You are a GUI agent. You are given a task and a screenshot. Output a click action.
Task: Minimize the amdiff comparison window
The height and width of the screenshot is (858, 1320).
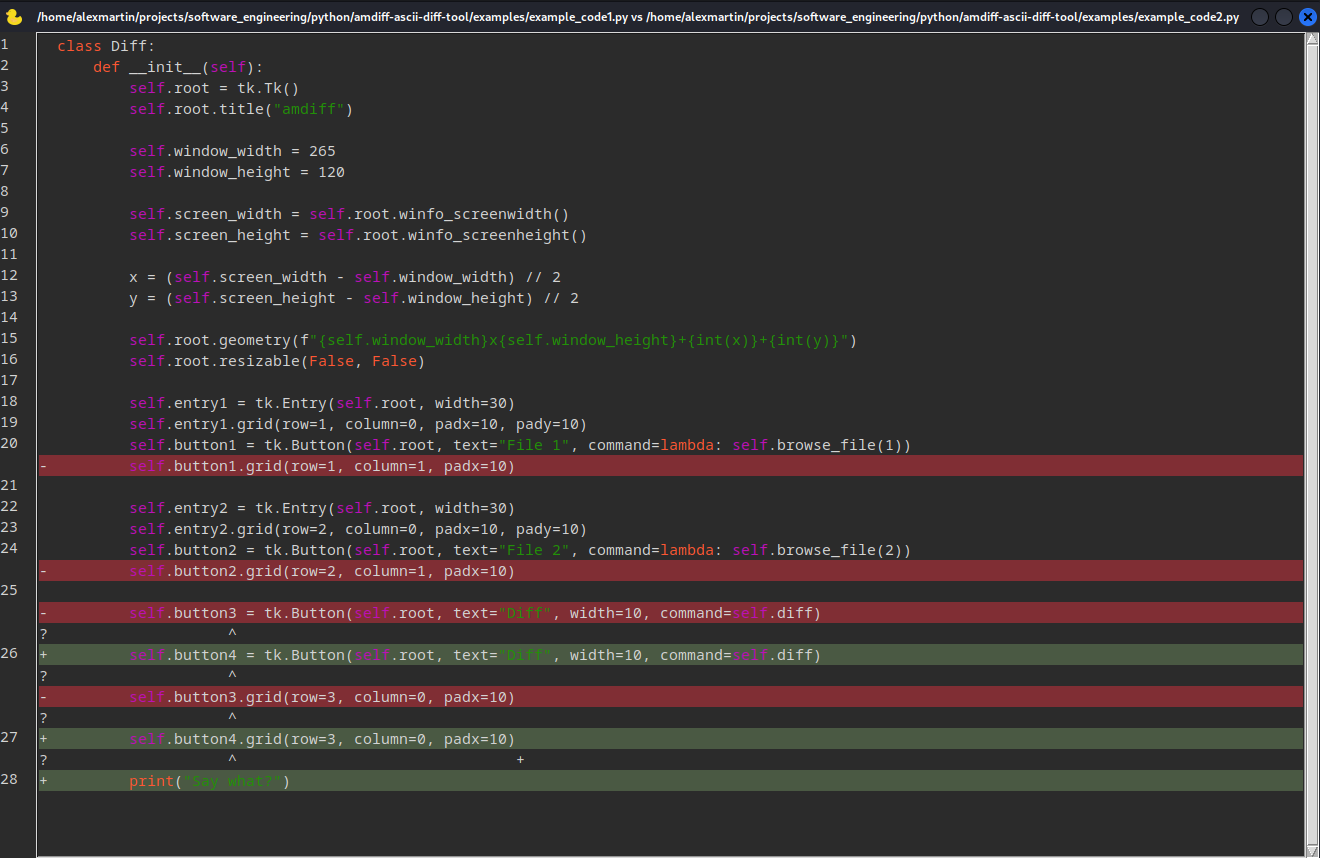(1260, 17)
